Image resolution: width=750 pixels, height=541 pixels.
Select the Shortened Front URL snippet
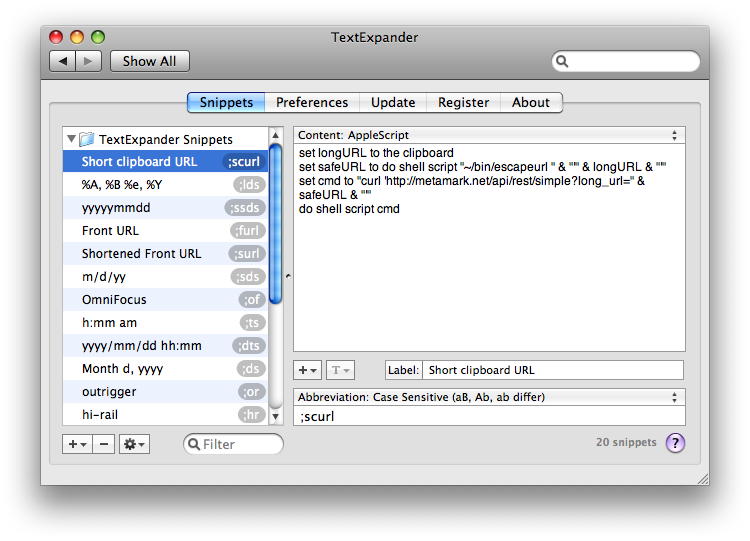pyautogui.click(x=165, y=254)
